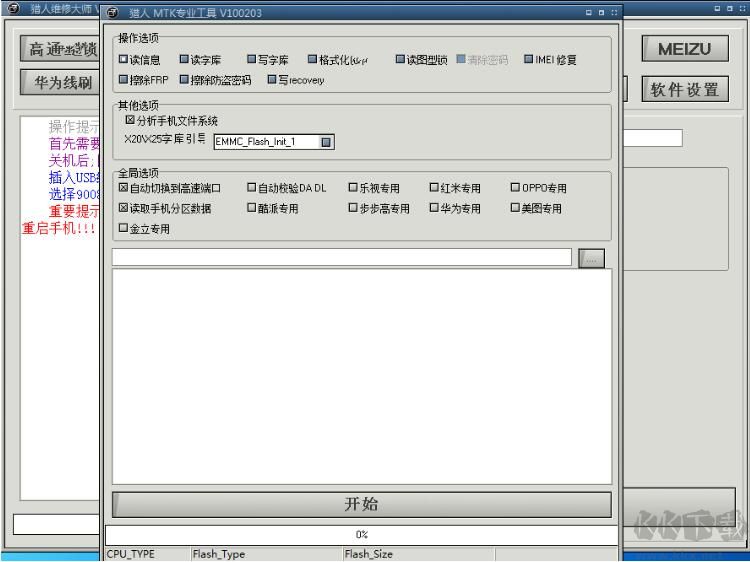
Task: Check the 步步高专用 option
Action: click(x=353, y=208)
